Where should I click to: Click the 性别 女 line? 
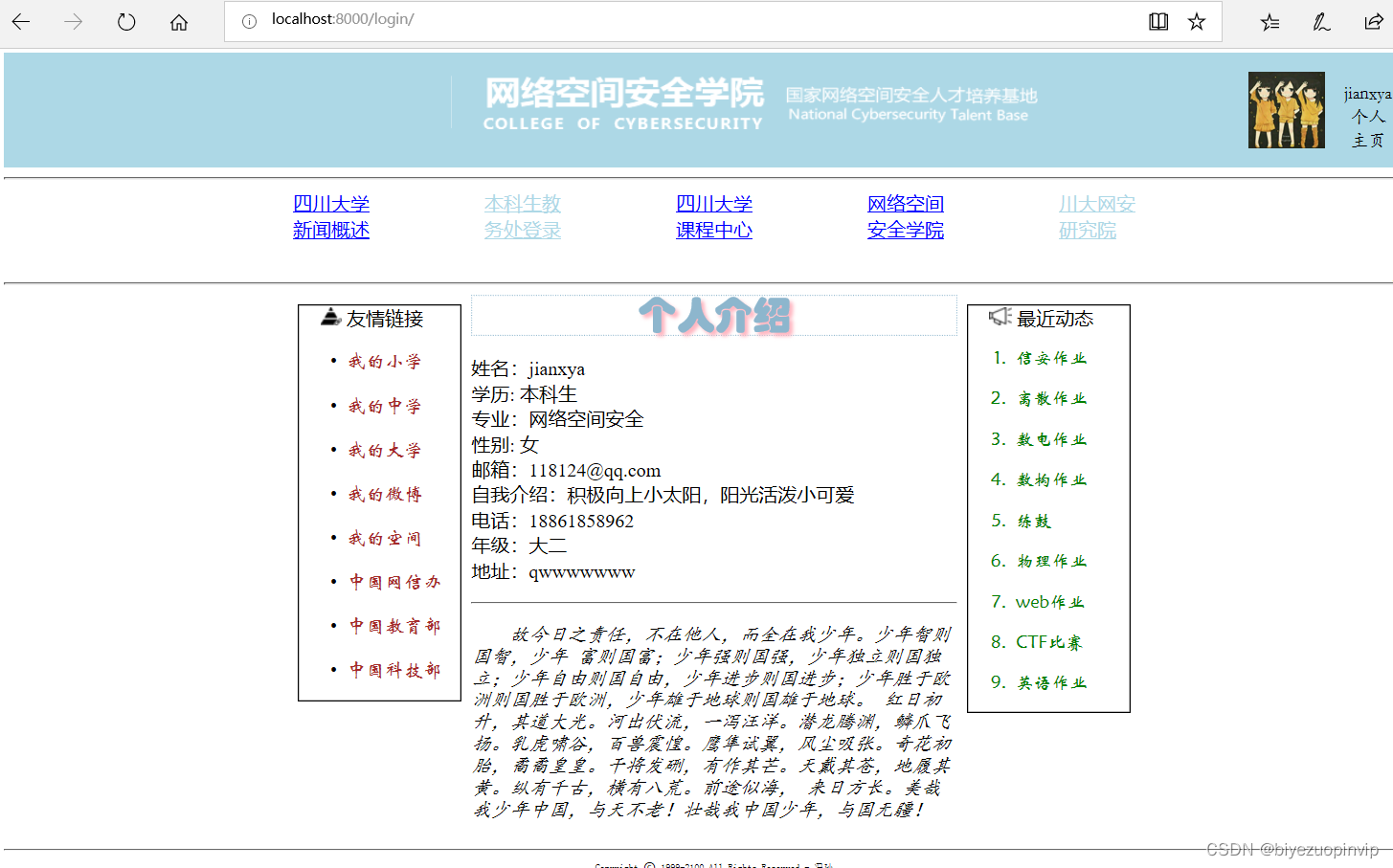click(506, 445)
